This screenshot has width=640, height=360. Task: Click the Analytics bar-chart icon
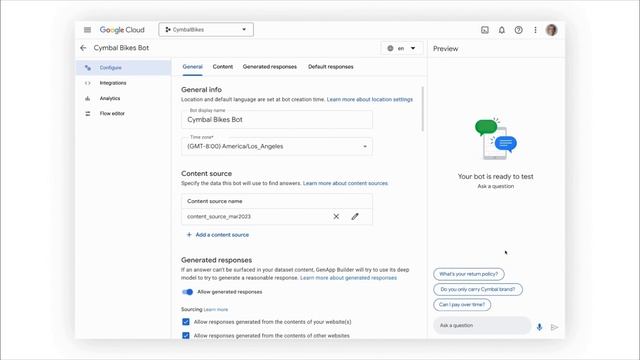pos(88,98)
